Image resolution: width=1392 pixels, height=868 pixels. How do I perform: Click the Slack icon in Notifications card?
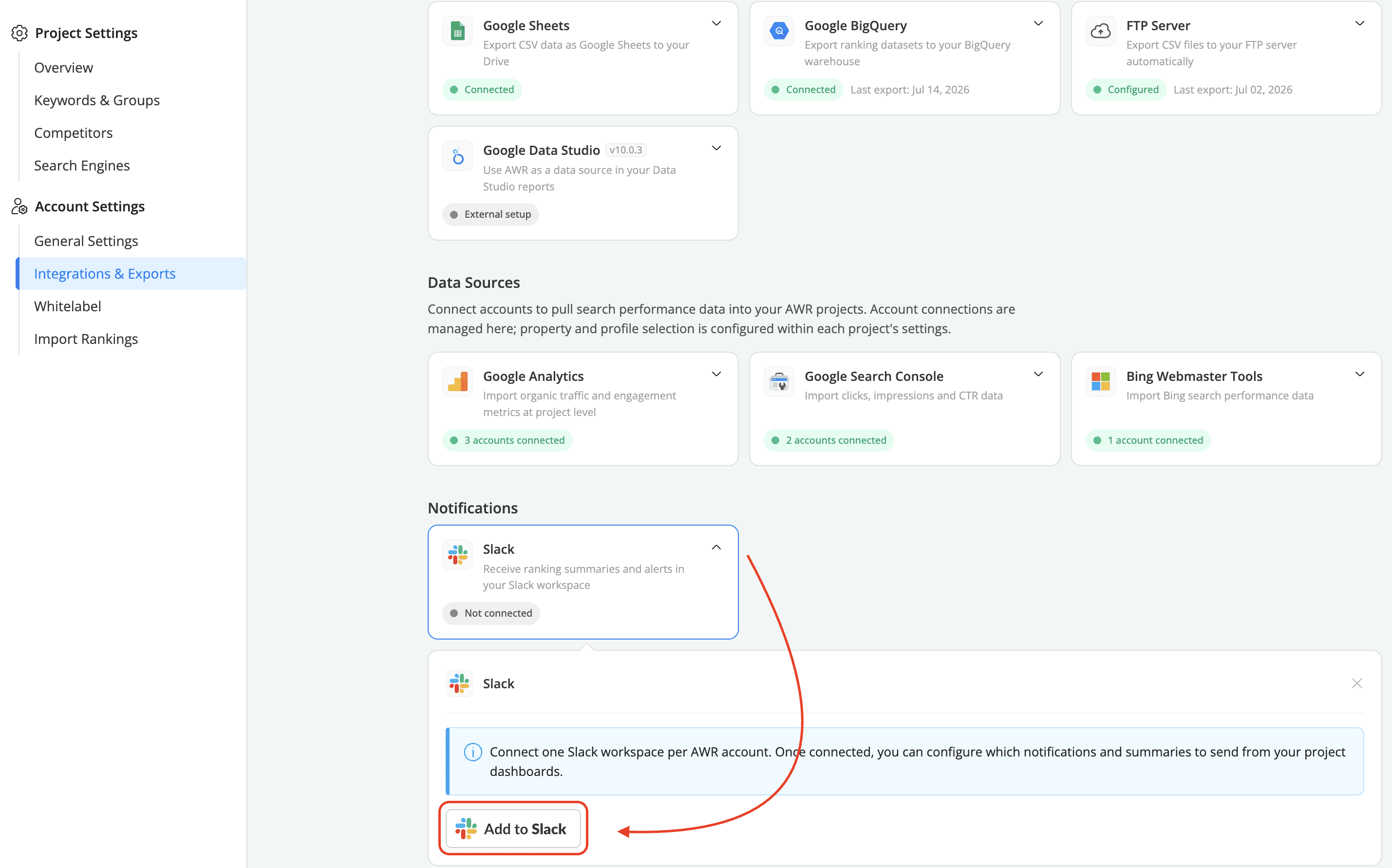[x=457, y=554]
